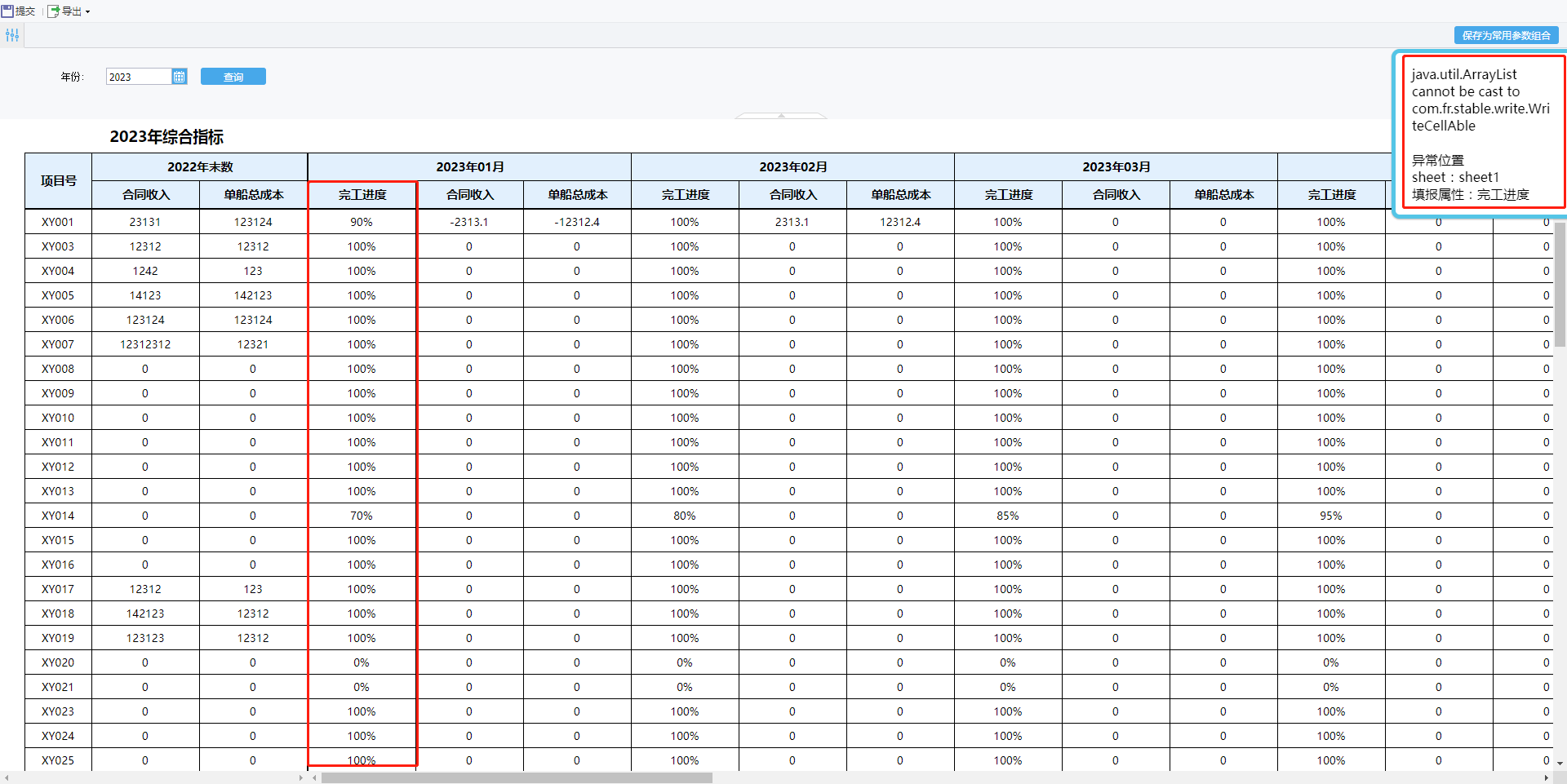1567x784 pixels.
Task: Click the 12312.4 cell under 2023年02月
Action: (x=900, y=222)
